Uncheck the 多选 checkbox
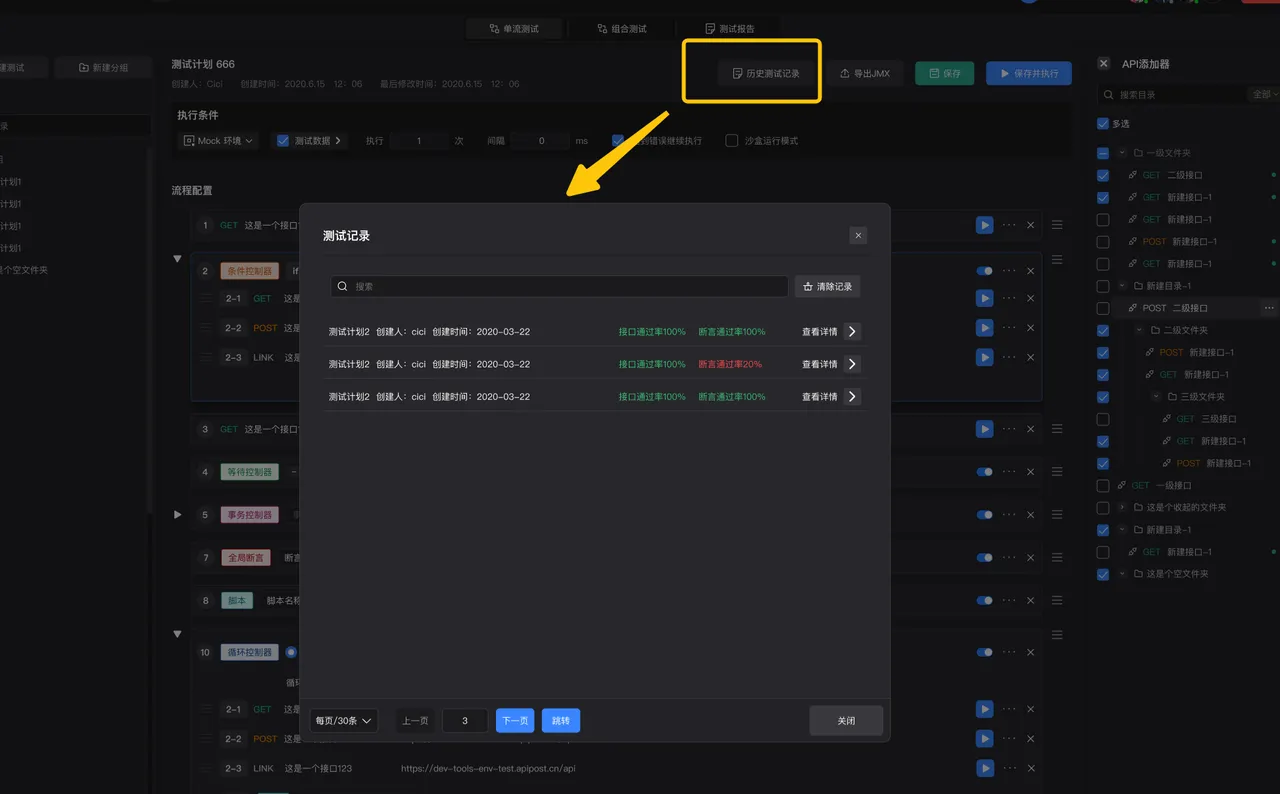The width and height of the screenshot is (1280, 794). click(x=1103, y=124)
